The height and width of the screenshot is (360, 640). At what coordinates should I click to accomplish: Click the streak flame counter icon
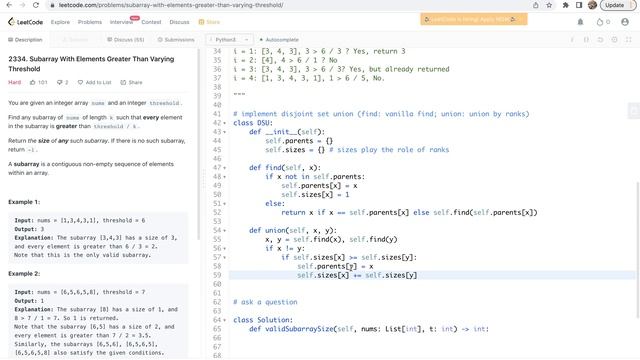[603, 22]
